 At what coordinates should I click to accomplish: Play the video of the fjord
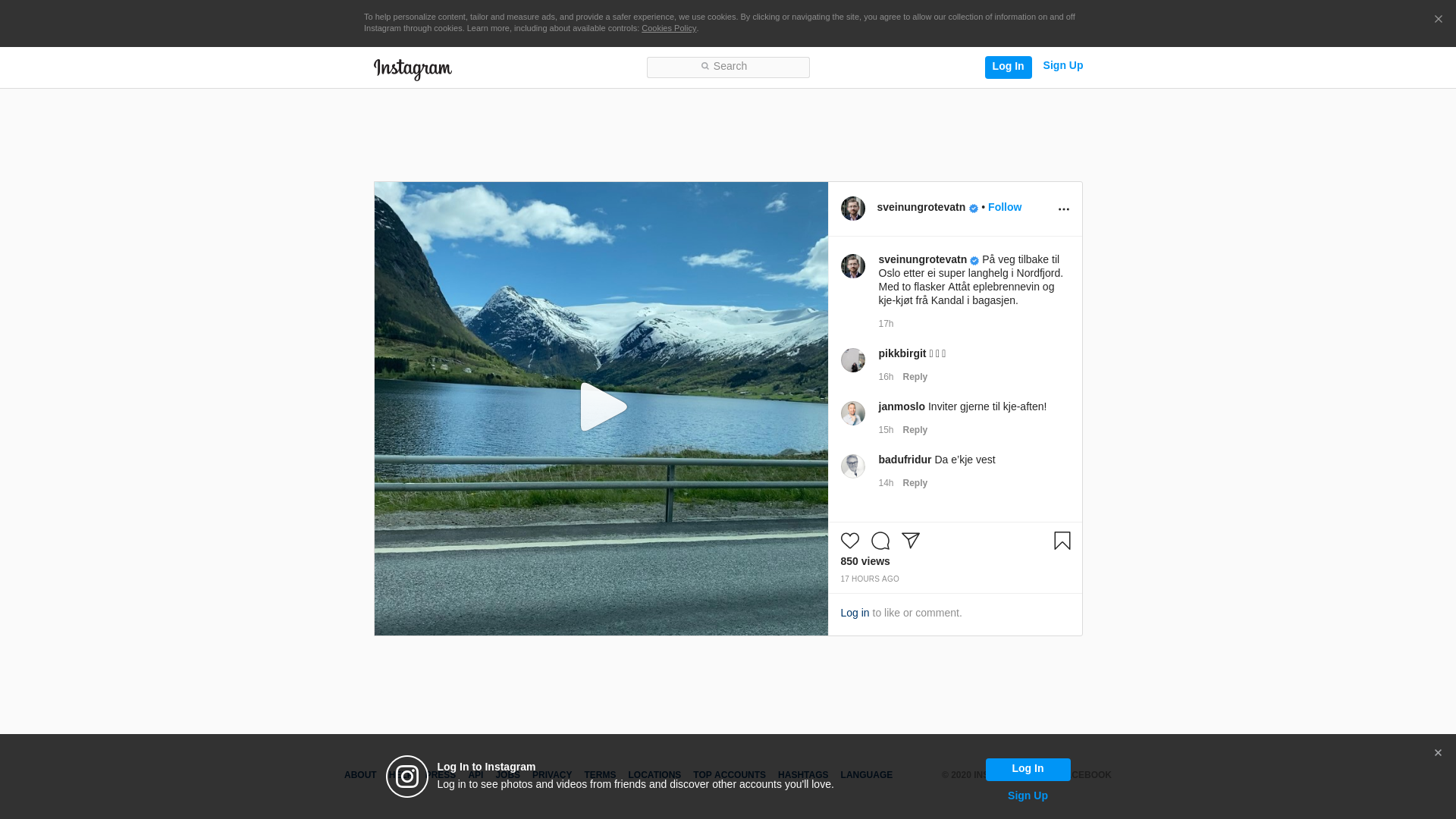[x=602, y=408]
